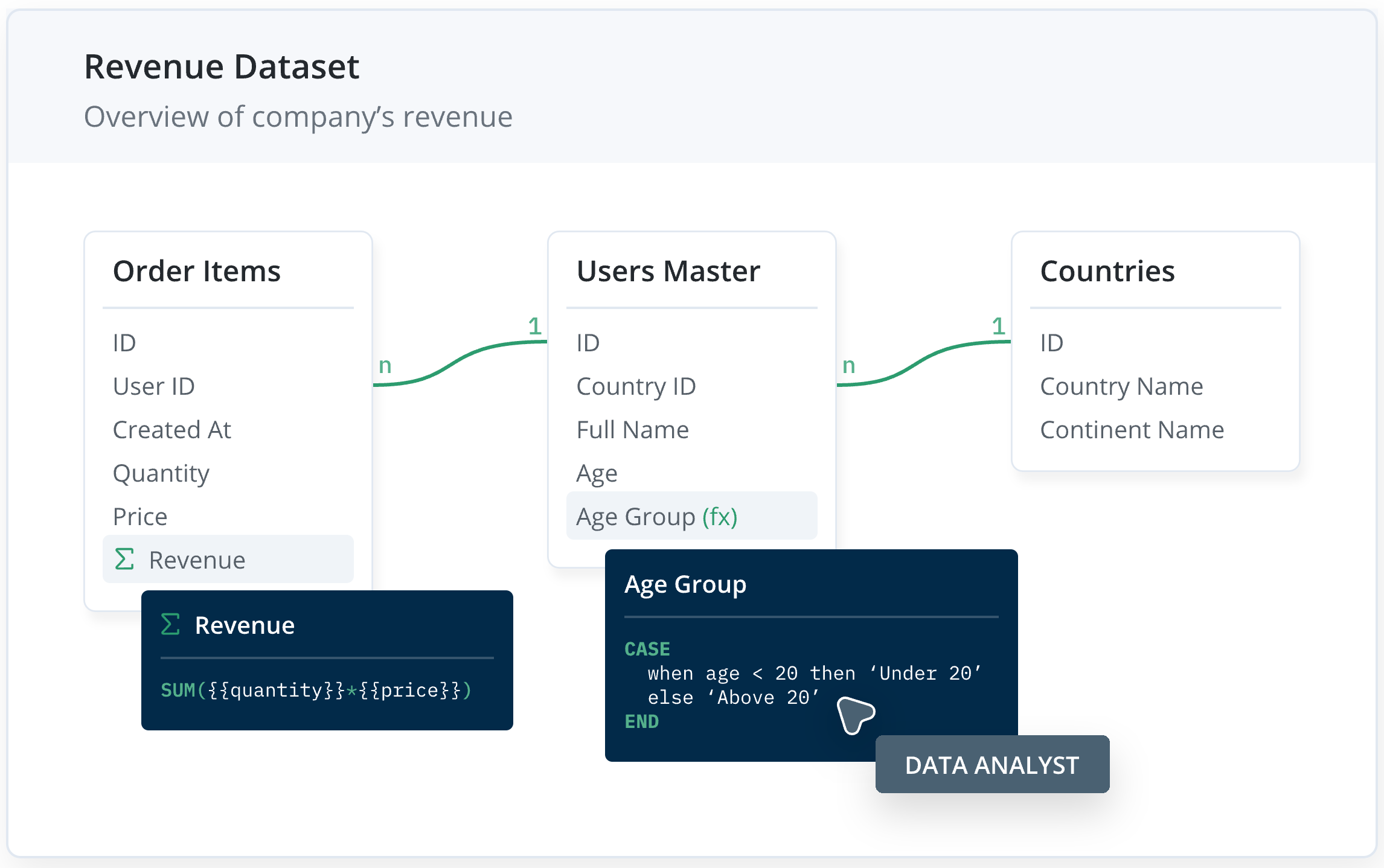Select ID field in Users Master
The image size is (1384, 868).
click(x=588, y=343)
